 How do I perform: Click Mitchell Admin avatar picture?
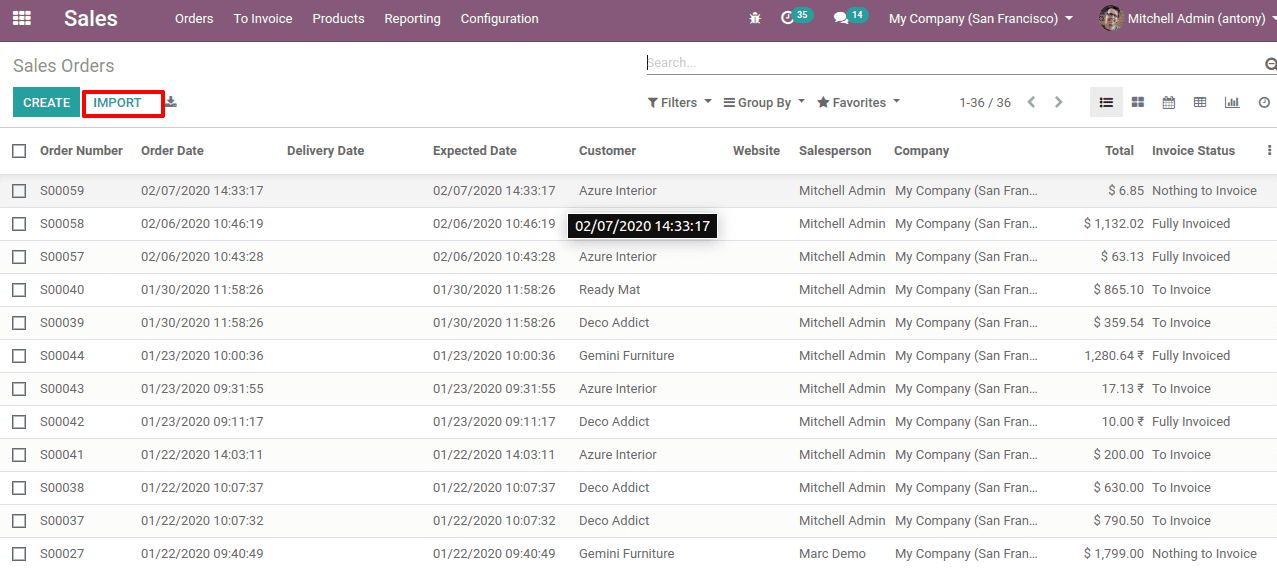pos(1110,18)
